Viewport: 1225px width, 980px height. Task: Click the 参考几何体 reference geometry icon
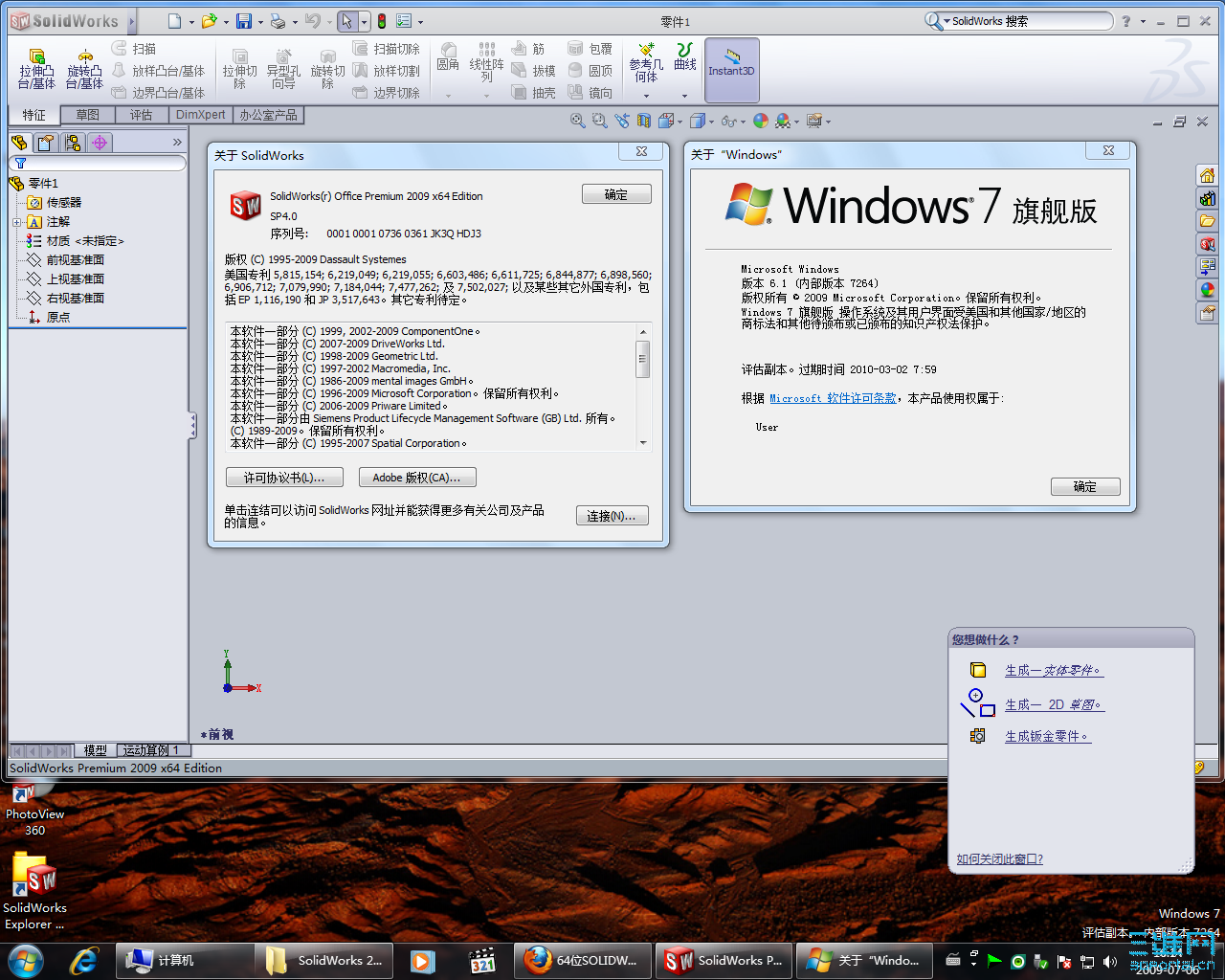pos(646,62)
